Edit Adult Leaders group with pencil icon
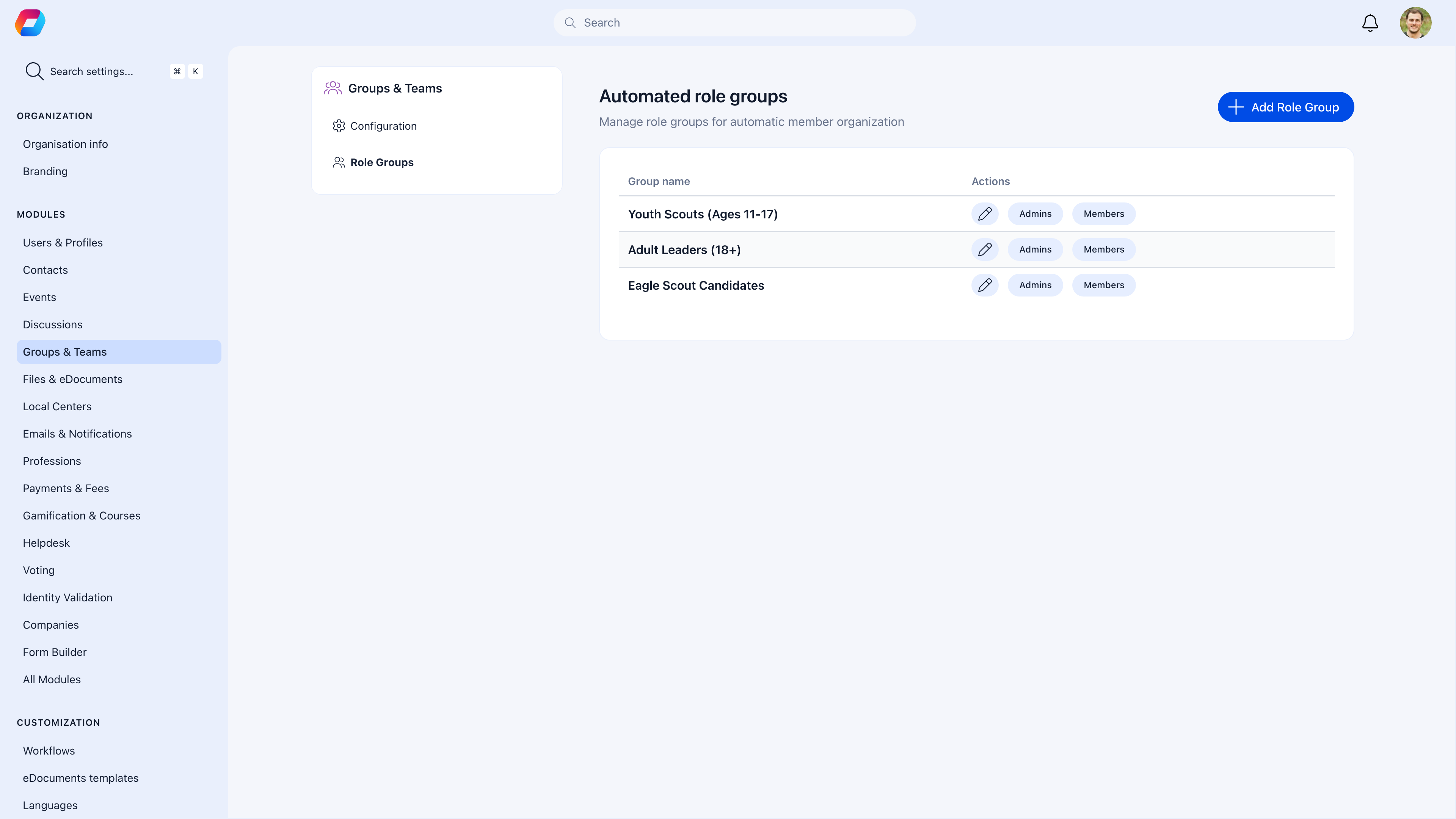 click(985, 249)
